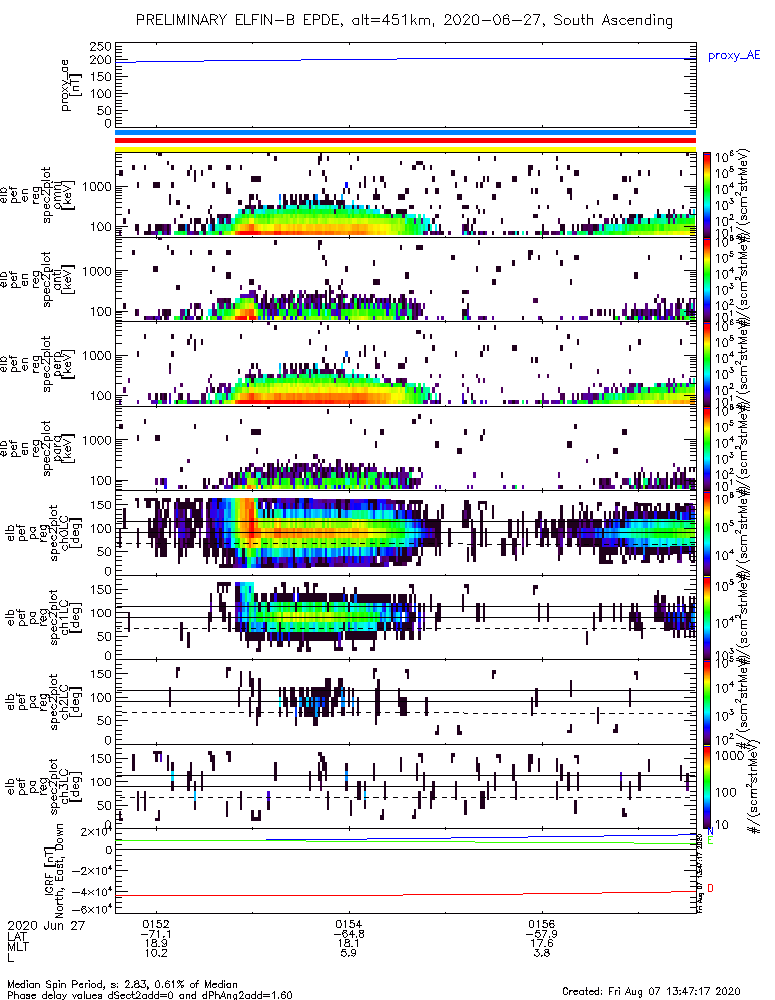Viewport: 775px width, 1000px height.
Task: Click the dashed line in the ch0LC panel
Action: click(406, 543)
